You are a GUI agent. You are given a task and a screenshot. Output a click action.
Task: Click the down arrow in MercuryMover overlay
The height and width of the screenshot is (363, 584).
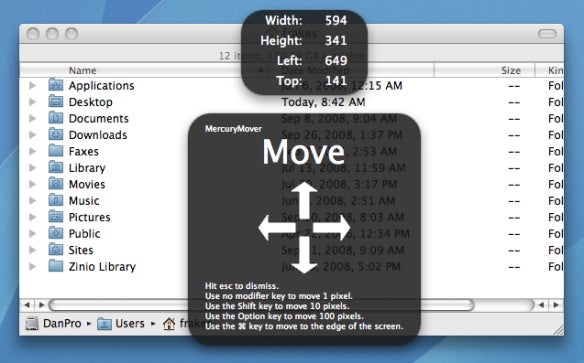pos(304,255)
